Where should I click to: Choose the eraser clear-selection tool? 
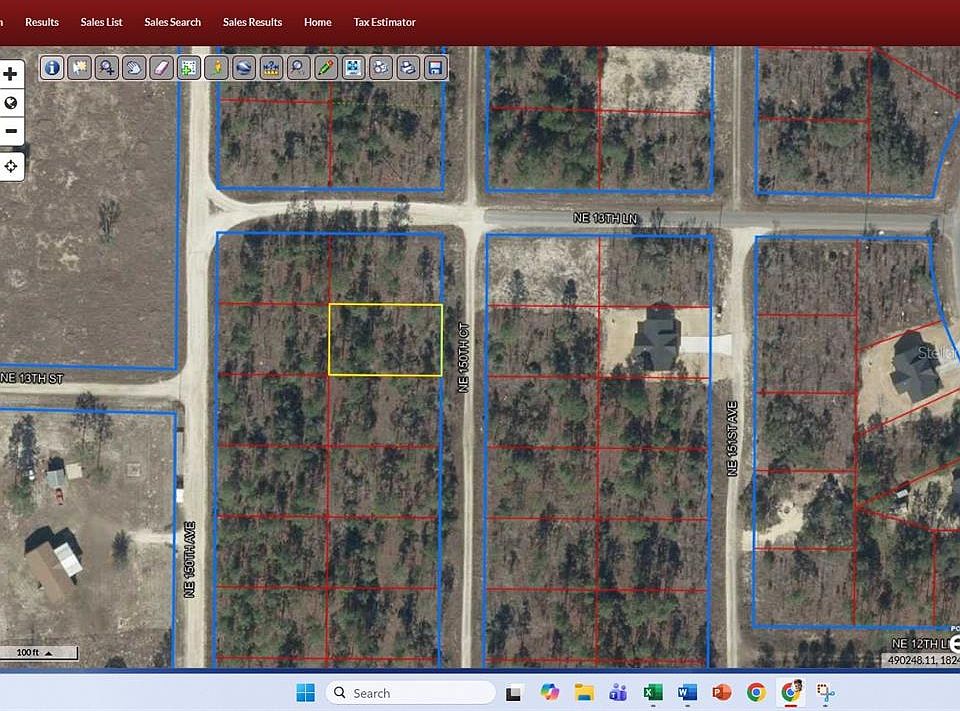[162, 67]
